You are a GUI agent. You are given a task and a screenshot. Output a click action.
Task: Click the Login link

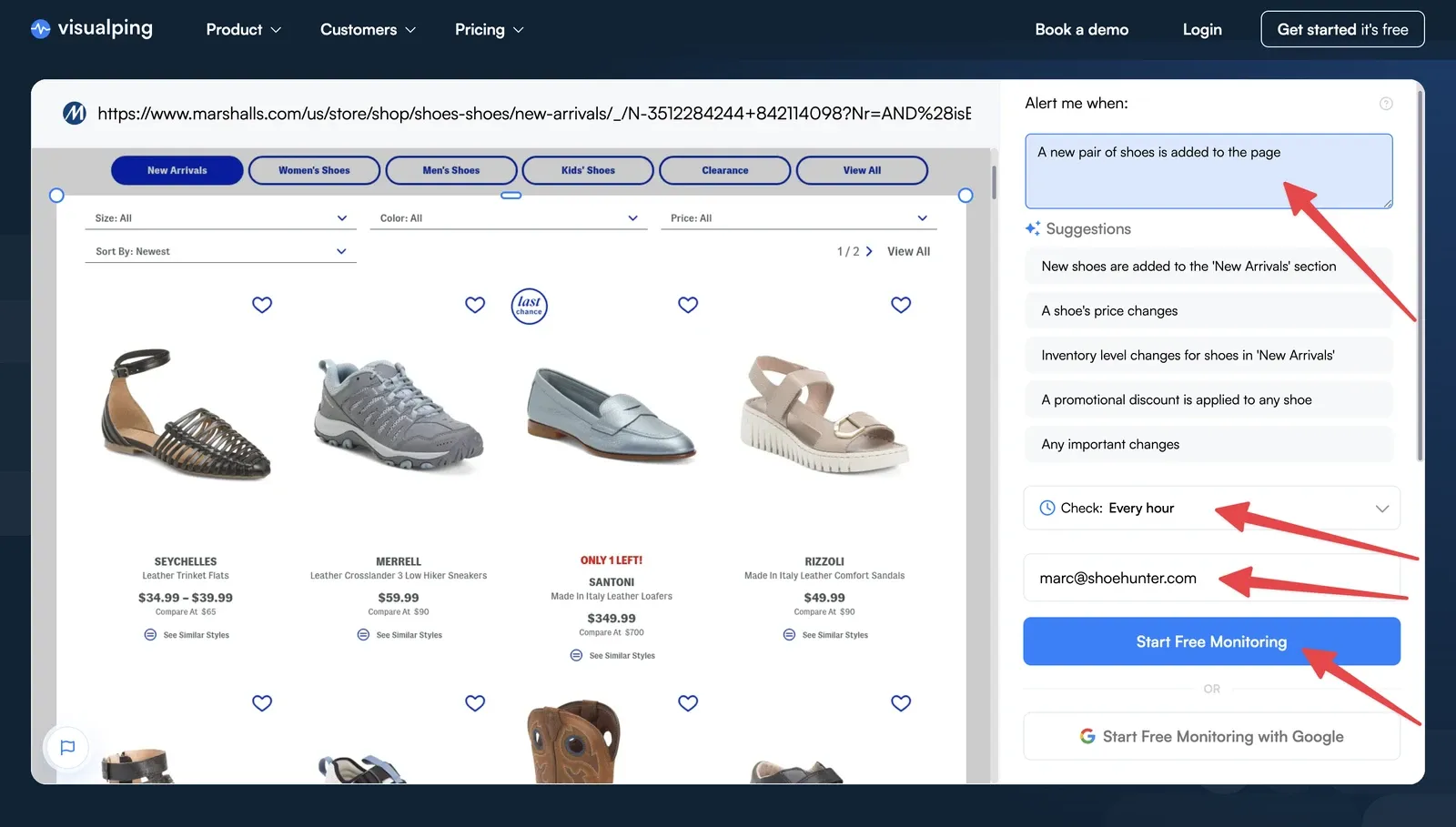point(1202,29)
